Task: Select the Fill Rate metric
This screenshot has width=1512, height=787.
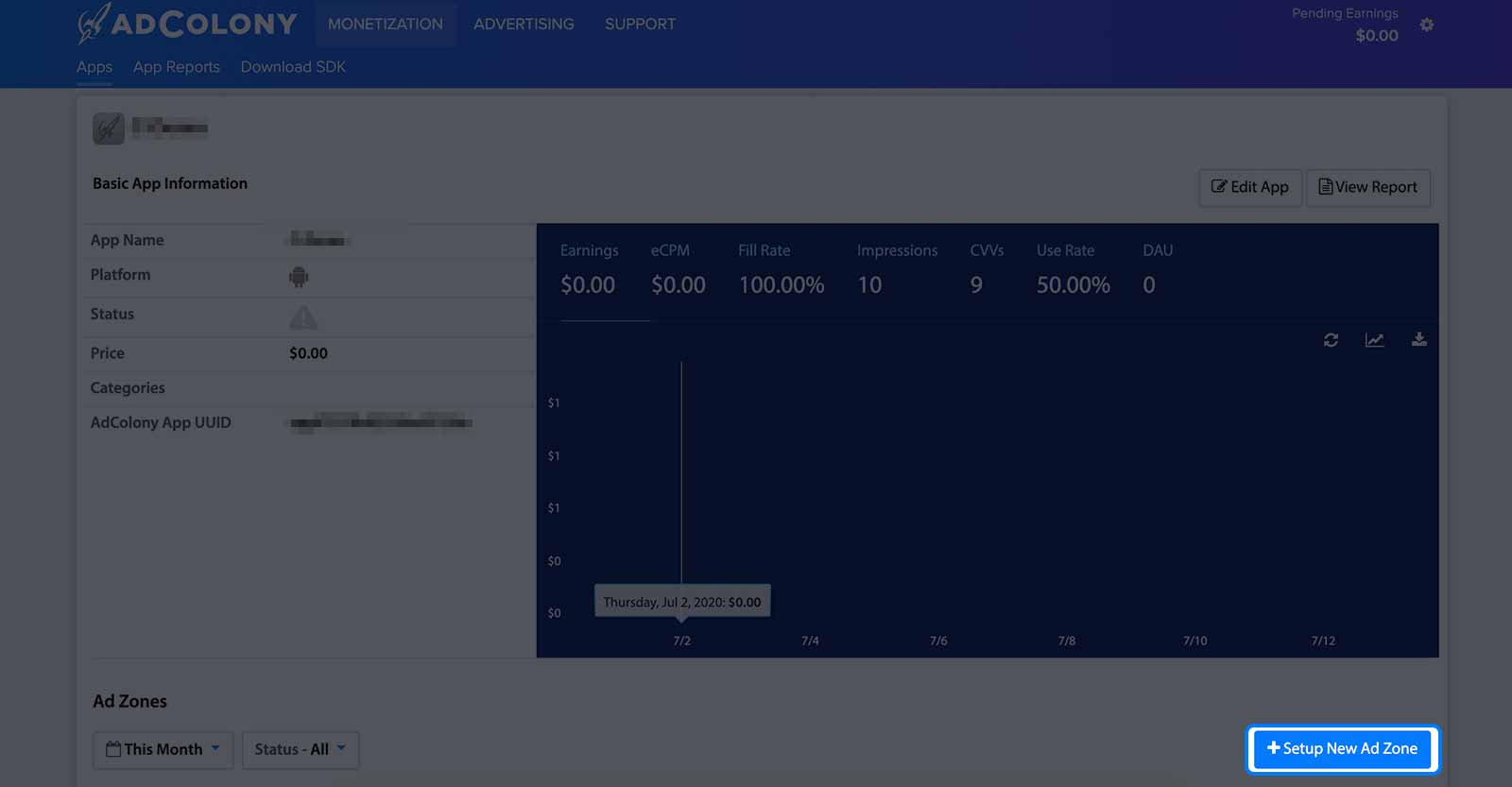Action: tap(782, 268)
